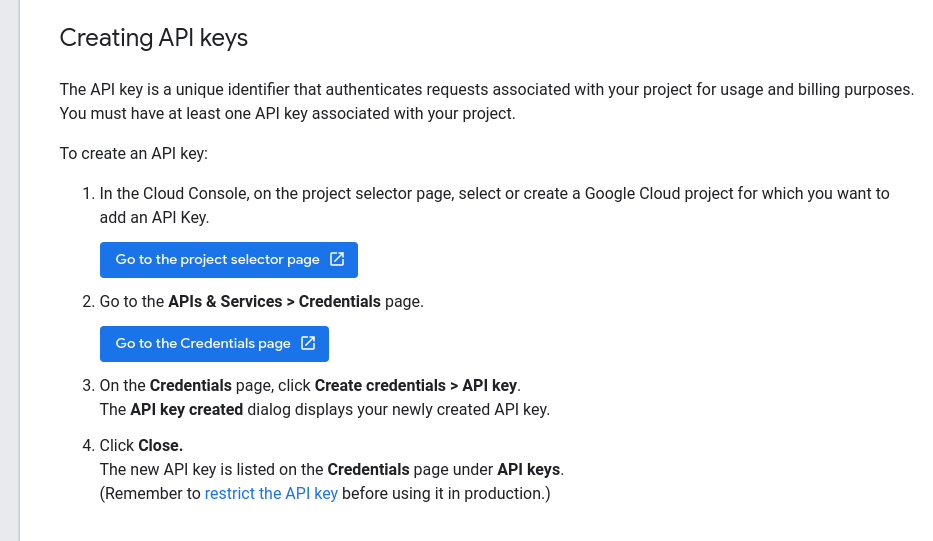Click bold 'API keys' text in step 4

point(530,469)
